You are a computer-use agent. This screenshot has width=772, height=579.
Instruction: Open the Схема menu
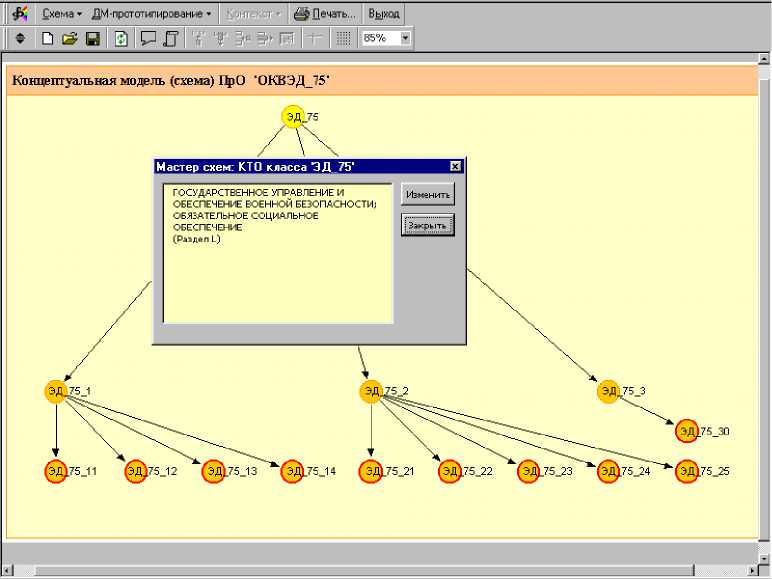click(62, 14)
